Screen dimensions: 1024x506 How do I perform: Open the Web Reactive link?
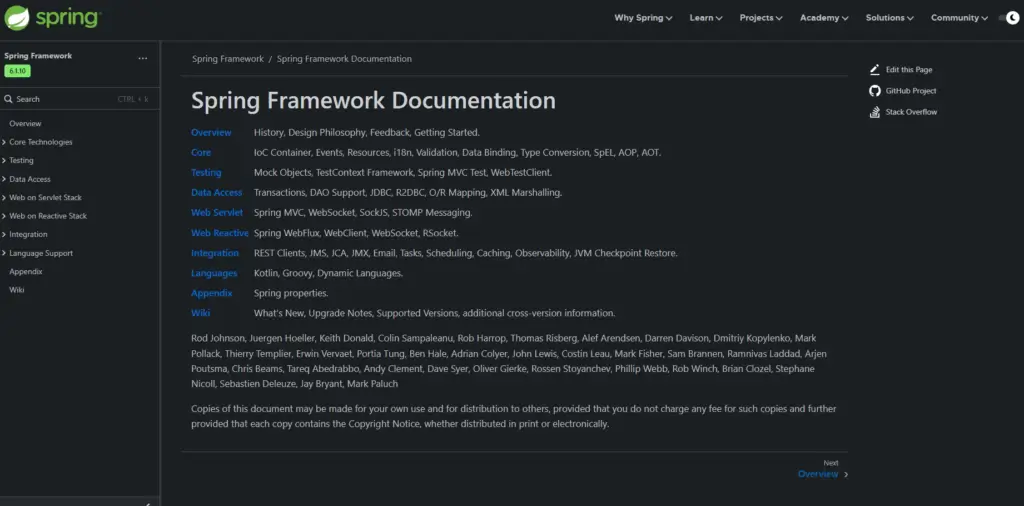pos(220,233)
